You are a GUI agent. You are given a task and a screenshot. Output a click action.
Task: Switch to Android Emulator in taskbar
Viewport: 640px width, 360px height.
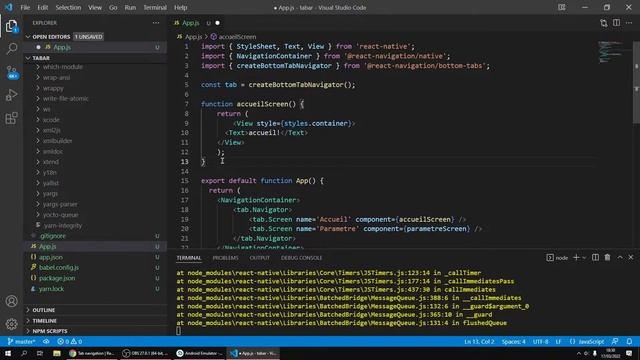pyautogui.click(x=200, y=353)
